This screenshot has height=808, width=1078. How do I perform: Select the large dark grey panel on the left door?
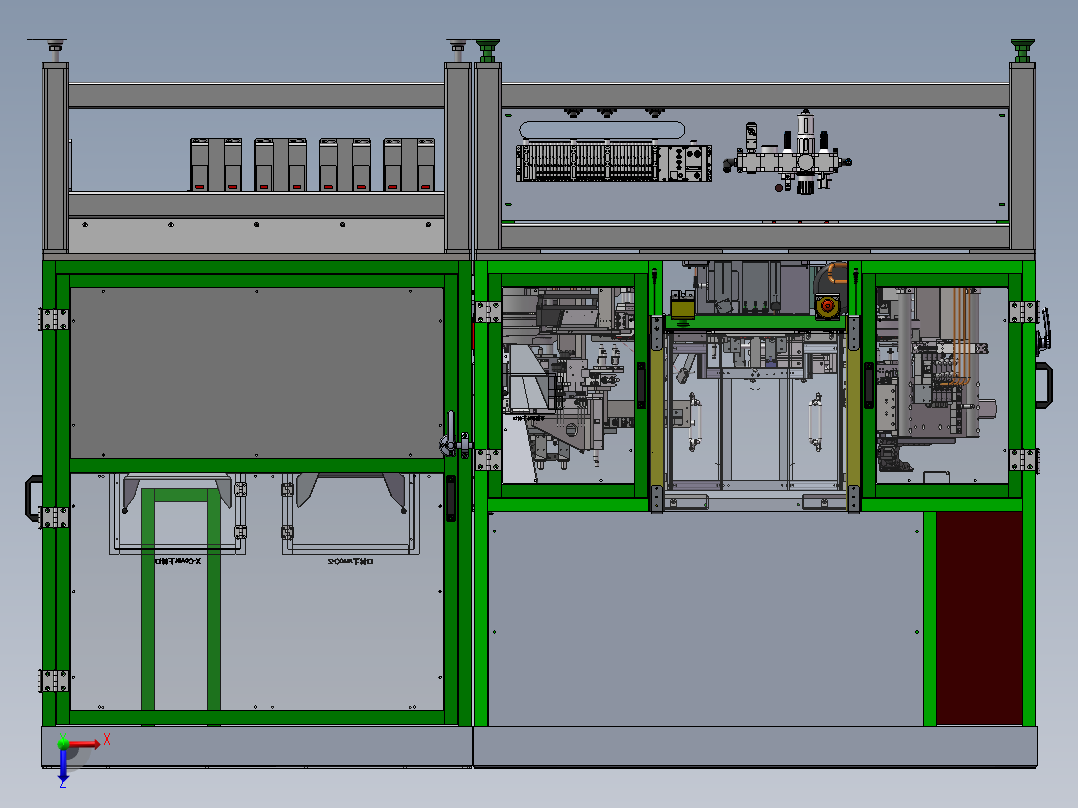click(x=257, y=373)
